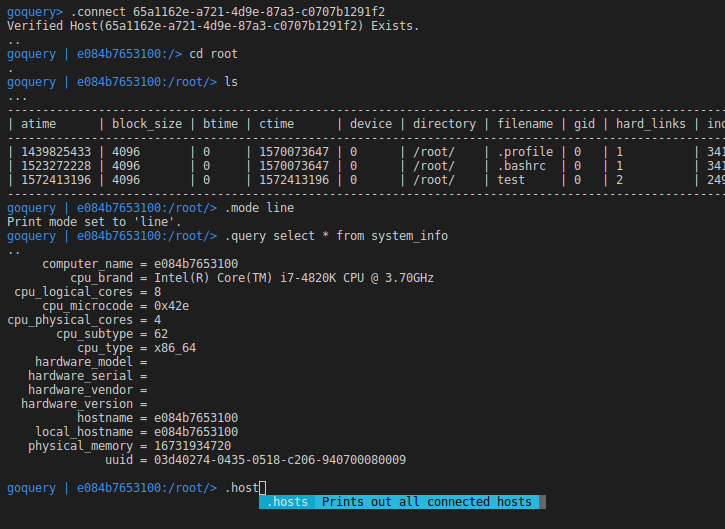Click the directory column header
This screenshot has height=529, width=725.
pyautogui.click(x=444, y=124)
